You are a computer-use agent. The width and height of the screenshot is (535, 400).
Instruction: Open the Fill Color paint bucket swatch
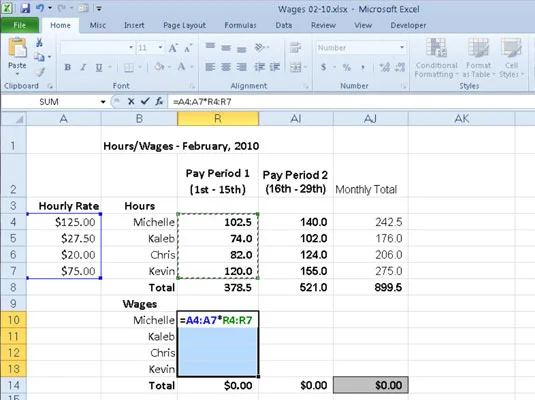pyautogui.click(x=159, y=67)
